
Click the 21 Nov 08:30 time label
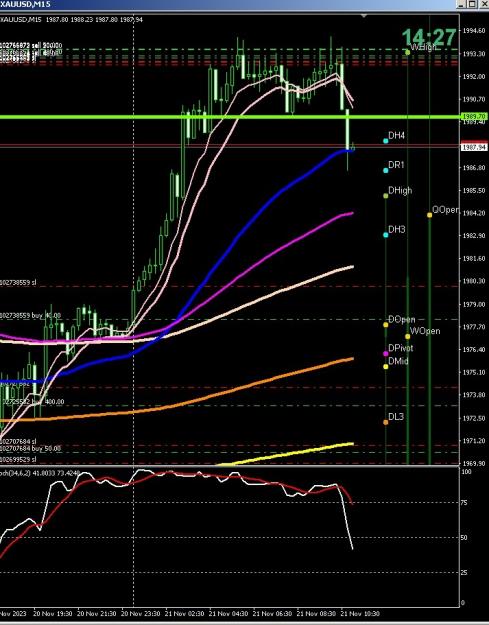pos(316,613)
